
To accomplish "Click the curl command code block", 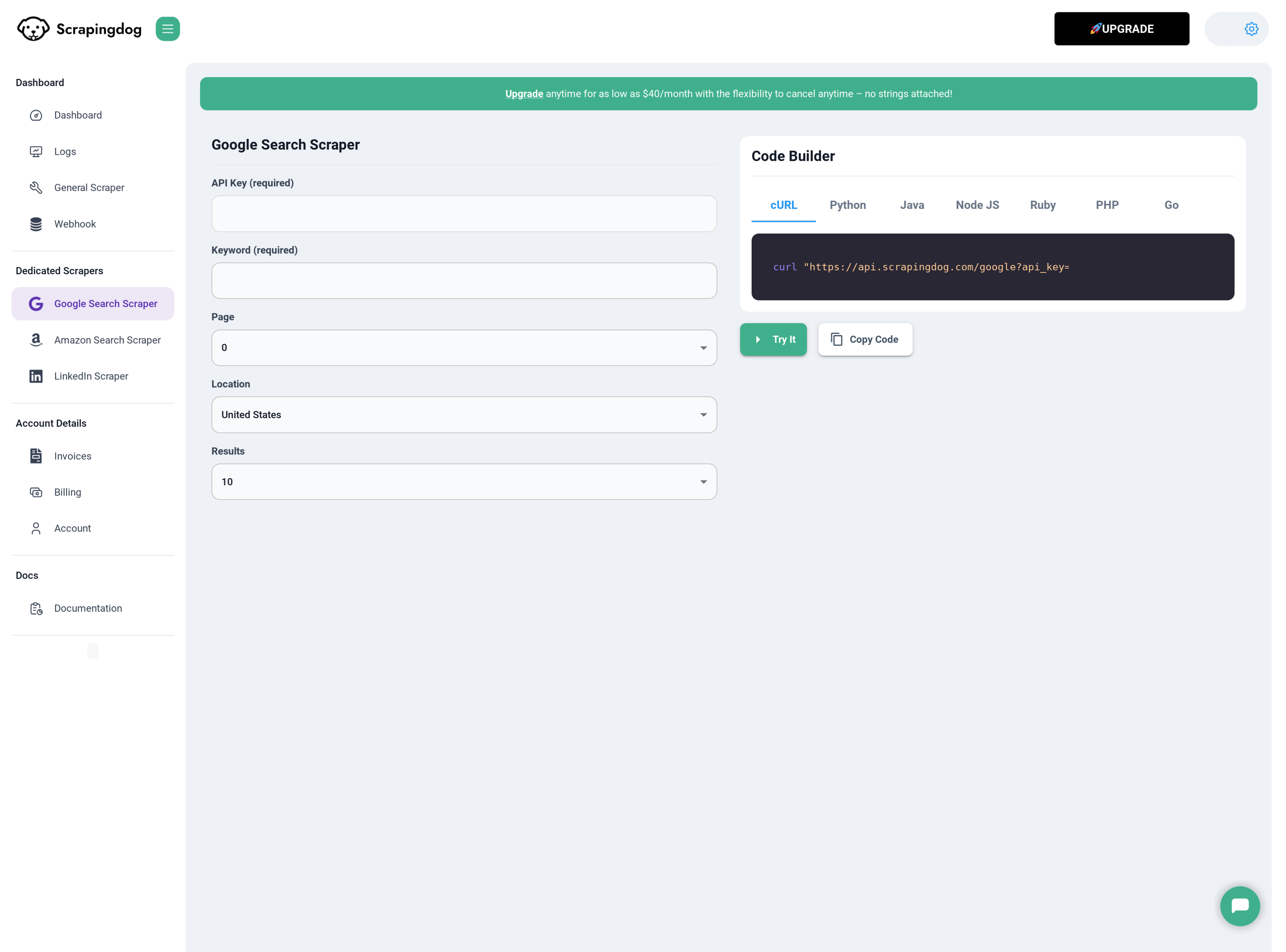I will 993,267.
